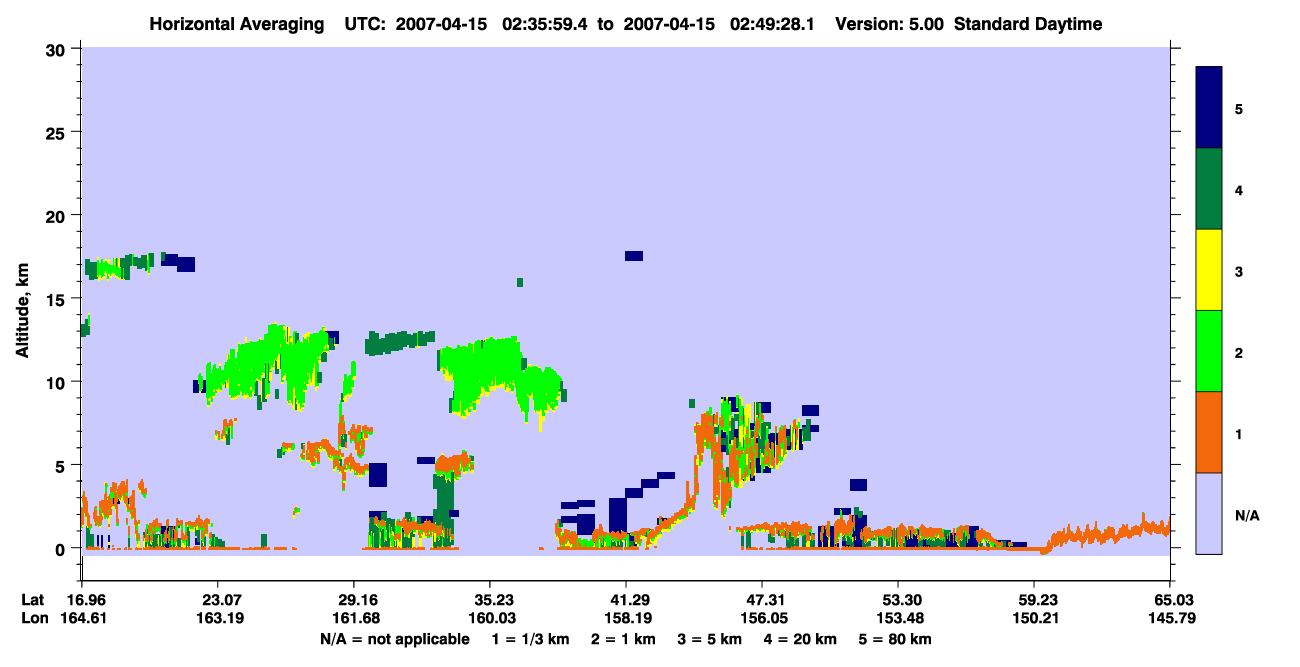Click latitude value 47.31
The image size is (1300, 667).
click(762, 600)
